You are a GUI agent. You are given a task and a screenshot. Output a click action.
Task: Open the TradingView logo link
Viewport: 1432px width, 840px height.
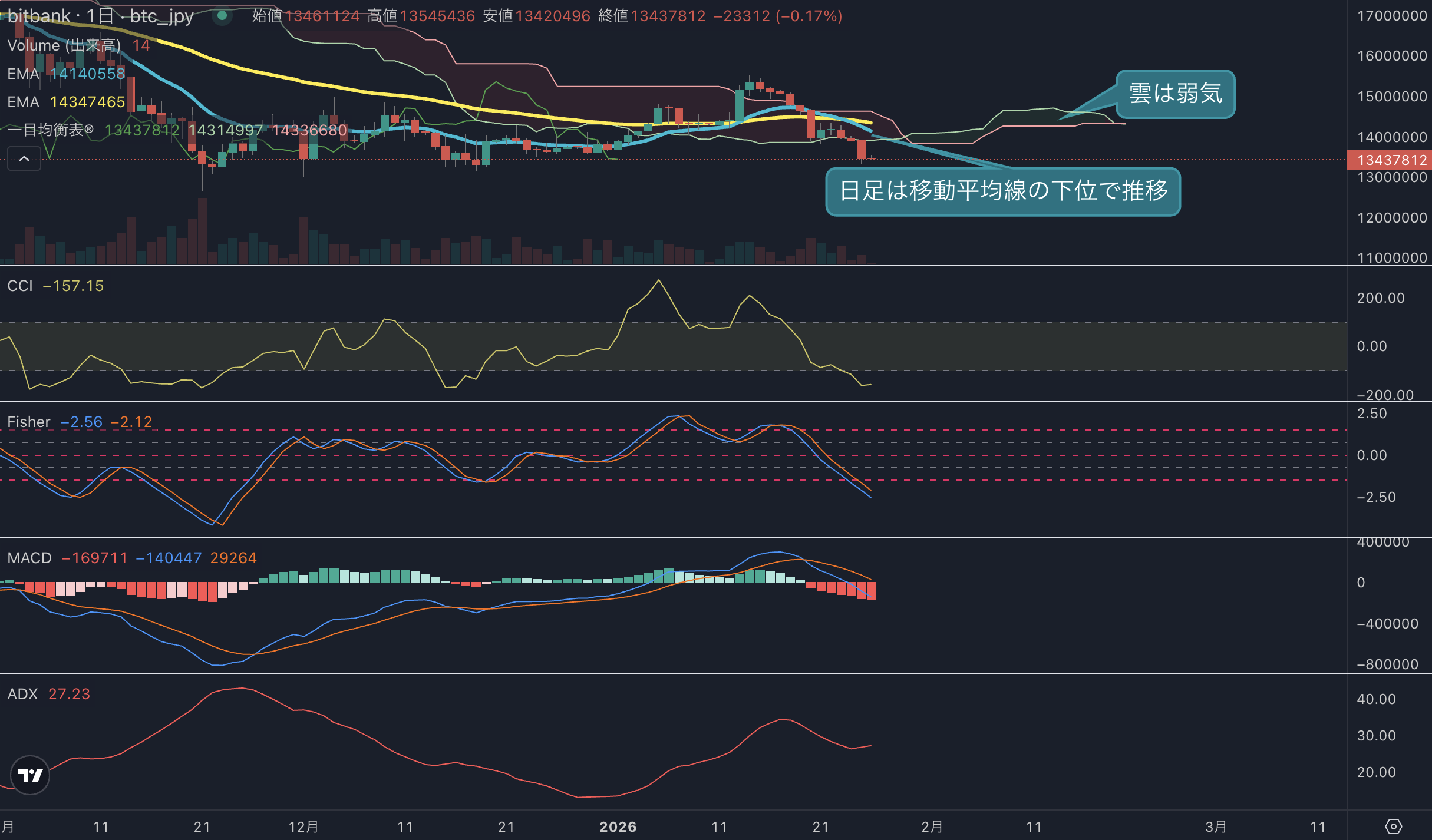(30, 775)
